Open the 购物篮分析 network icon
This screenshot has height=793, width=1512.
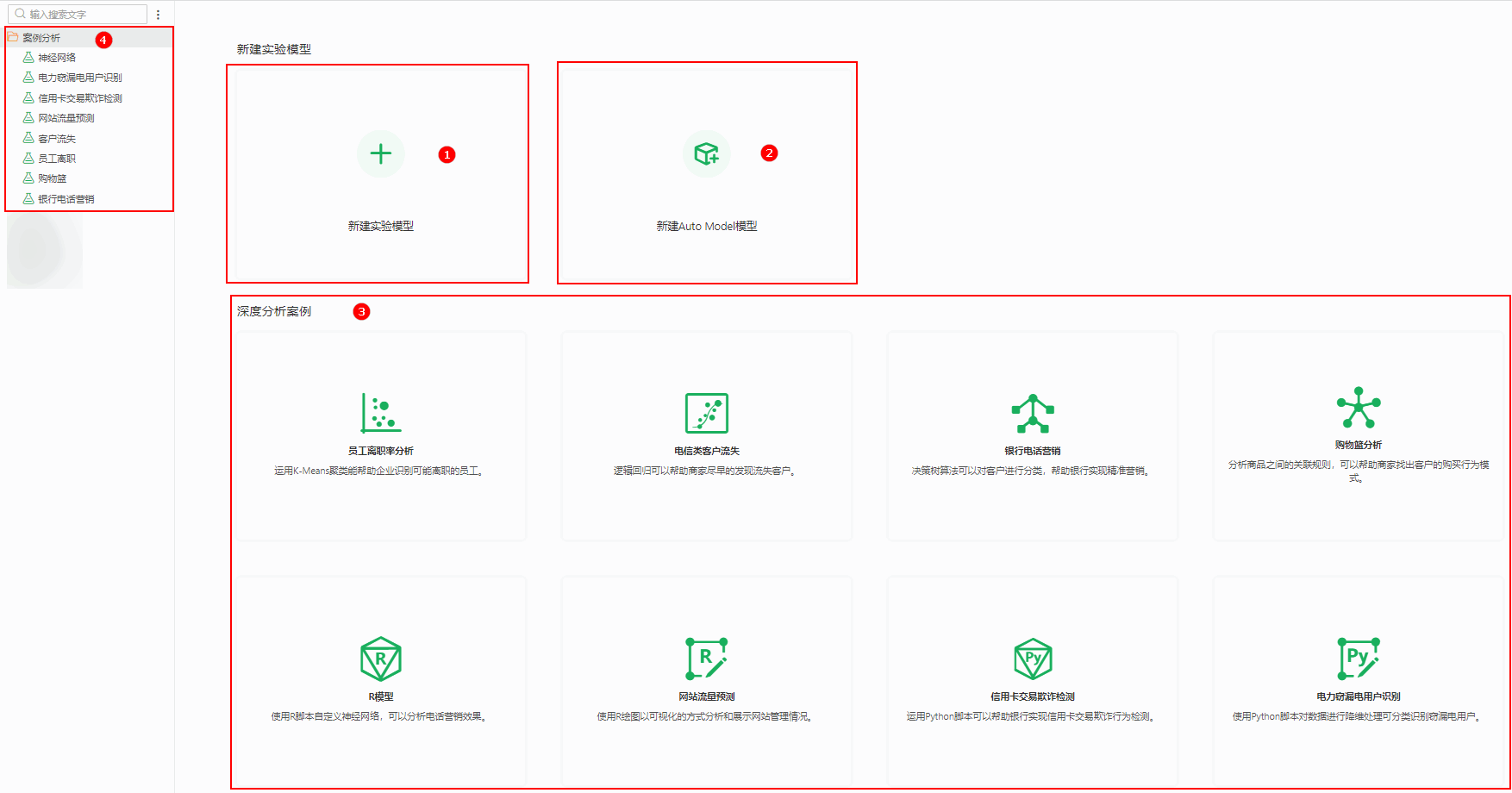[1359, 408]
